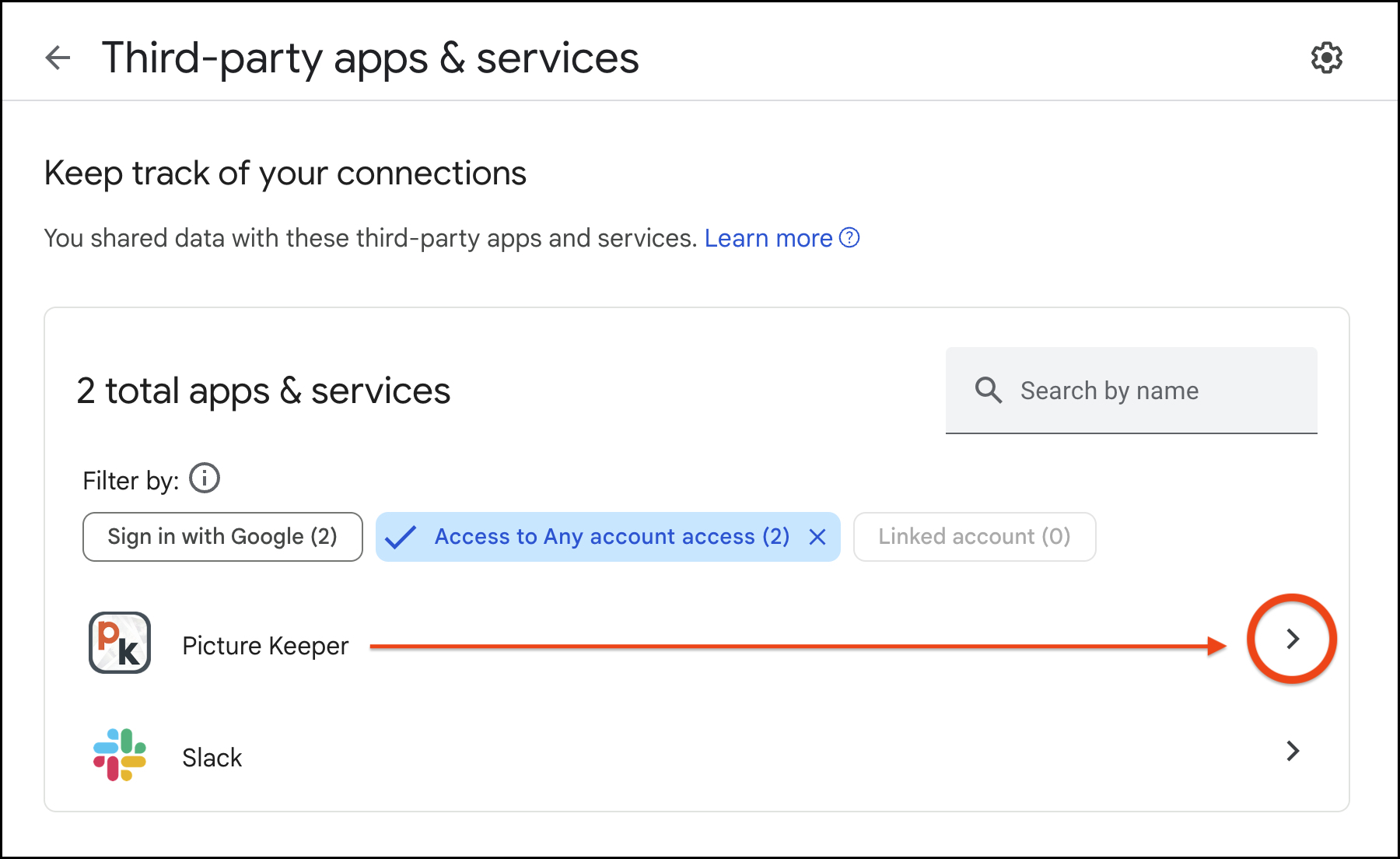The image size is (1400, 859).
Task: Open the Learn more link
Action: click(768, 238)
